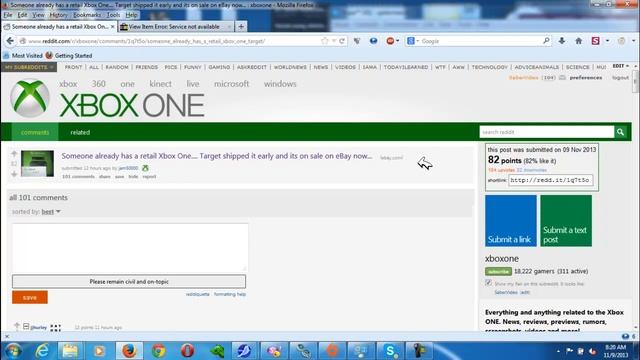Image resolution: width=640 pixels, height=360 pixels.
Task: Go back with the browser back arrow
Action: click(10, 41)
